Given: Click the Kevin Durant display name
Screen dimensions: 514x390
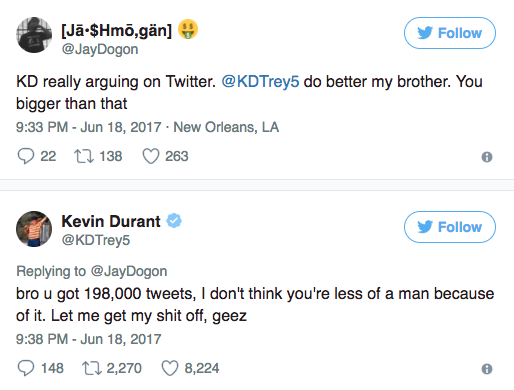Looking at the screenshot, I should 111,221.
